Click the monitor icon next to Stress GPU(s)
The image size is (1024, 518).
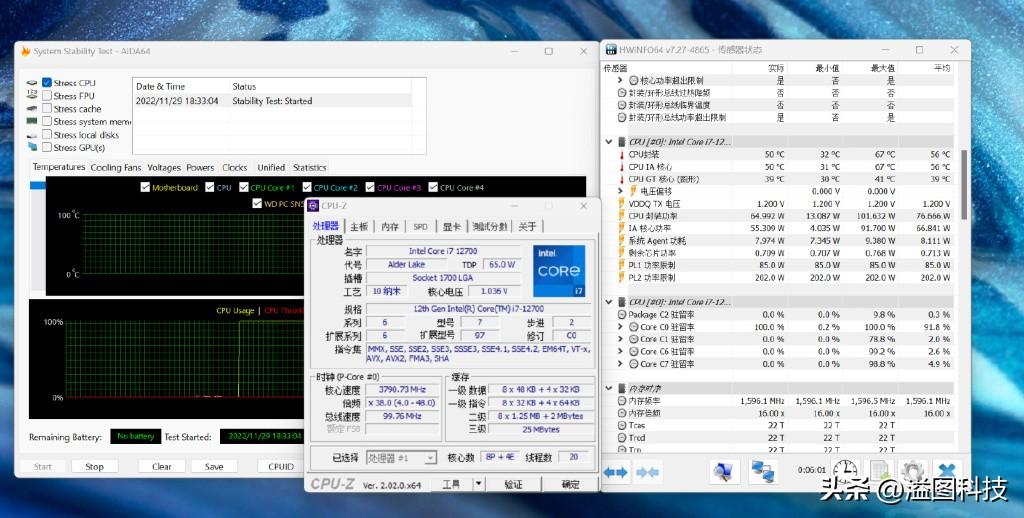coord(32,148)
